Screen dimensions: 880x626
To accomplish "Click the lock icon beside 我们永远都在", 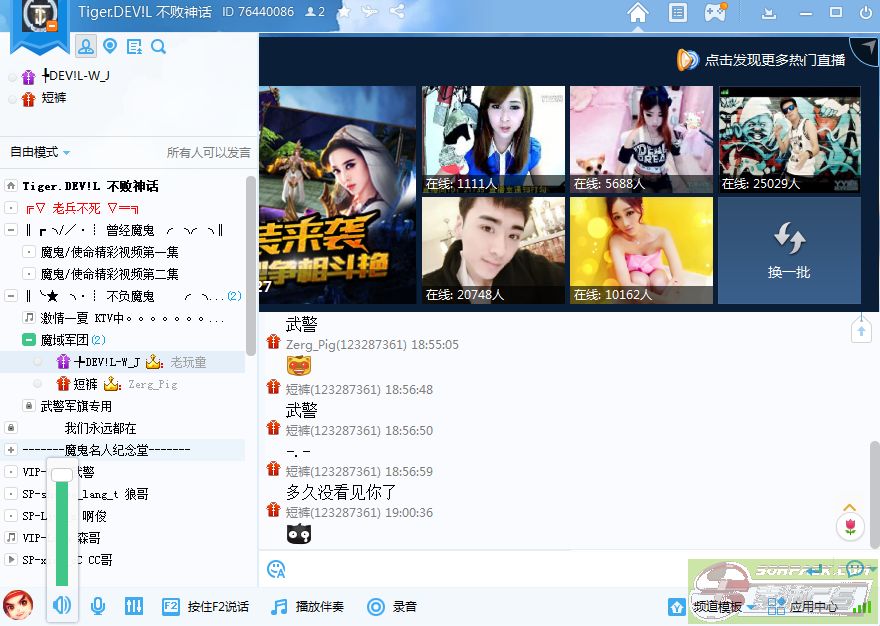I will (10, 428).
